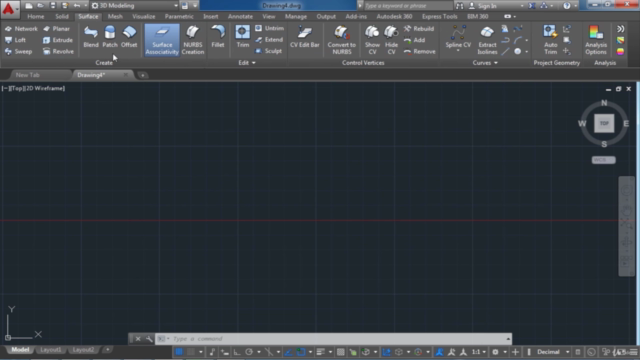
Task: Toggle ortho mode in status bar
Action: (x=237, y=352)
